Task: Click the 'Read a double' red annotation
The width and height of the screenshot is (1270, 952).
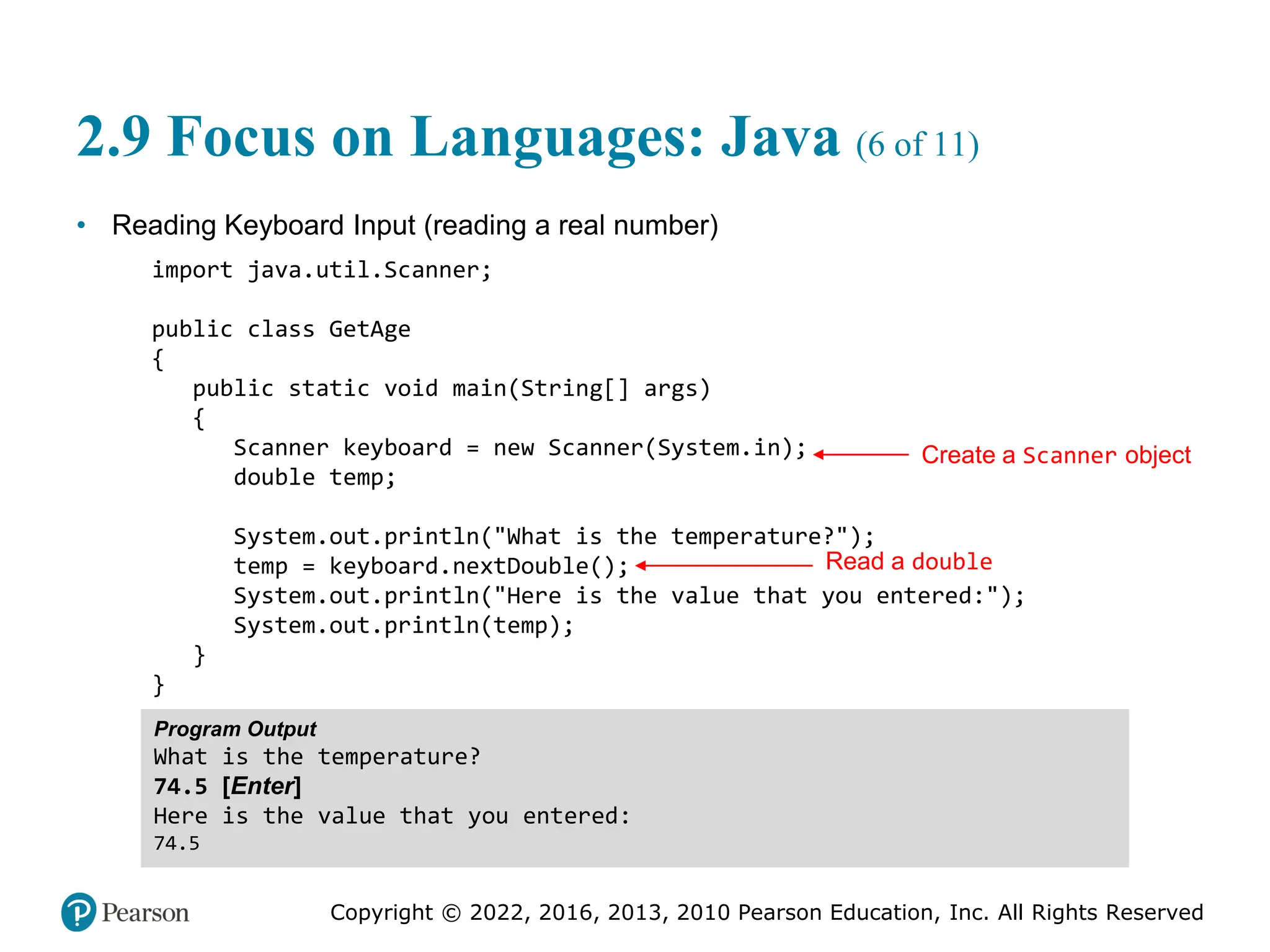Action: [x=908, y=562]
